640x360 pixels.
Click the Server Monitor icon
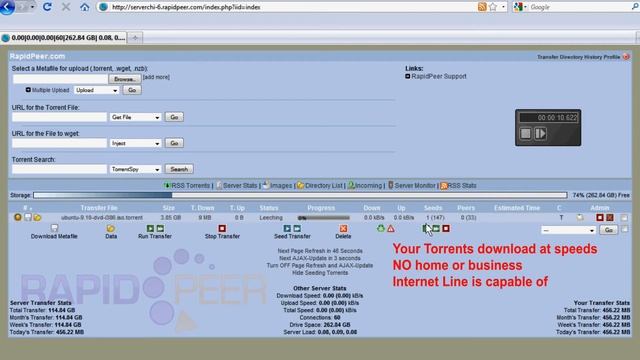(391, 185)
